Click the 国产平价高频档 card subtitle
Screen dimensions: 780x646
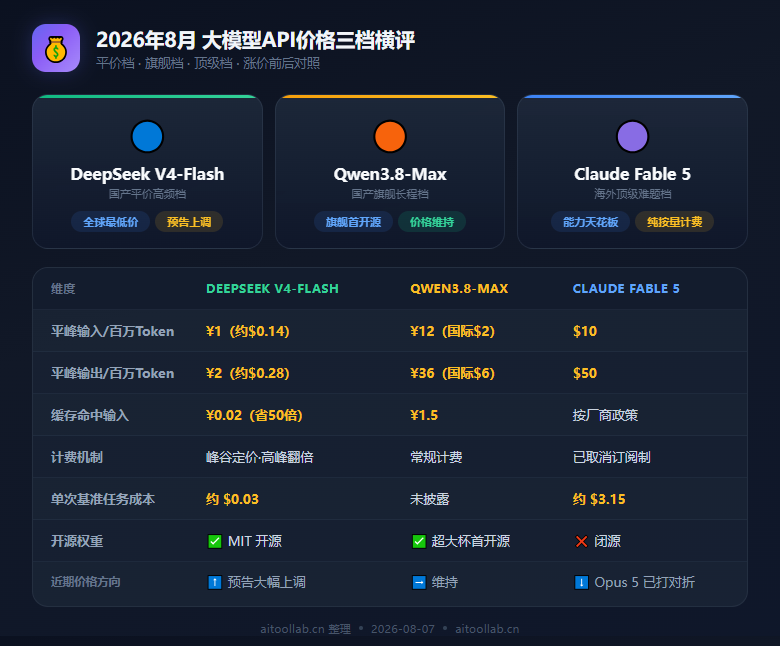tap(147, 194)
